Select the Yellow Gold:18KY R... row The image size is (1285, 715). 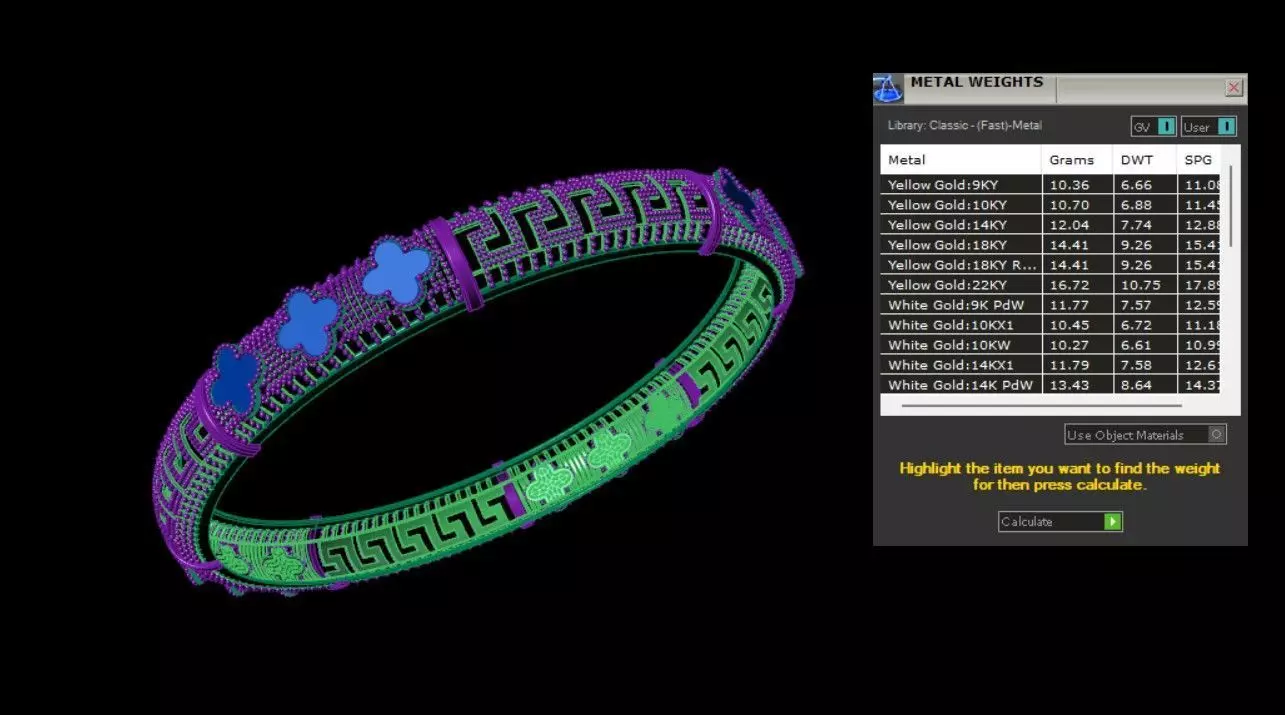(1050, 265)
